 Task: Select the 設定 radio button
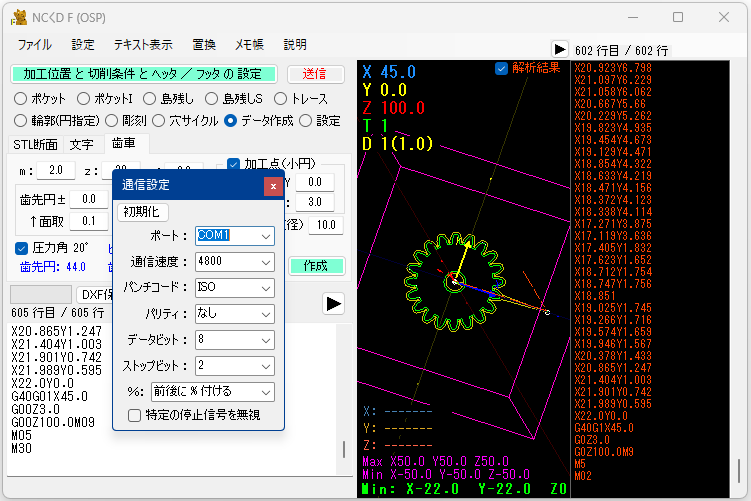coord(305,121)
